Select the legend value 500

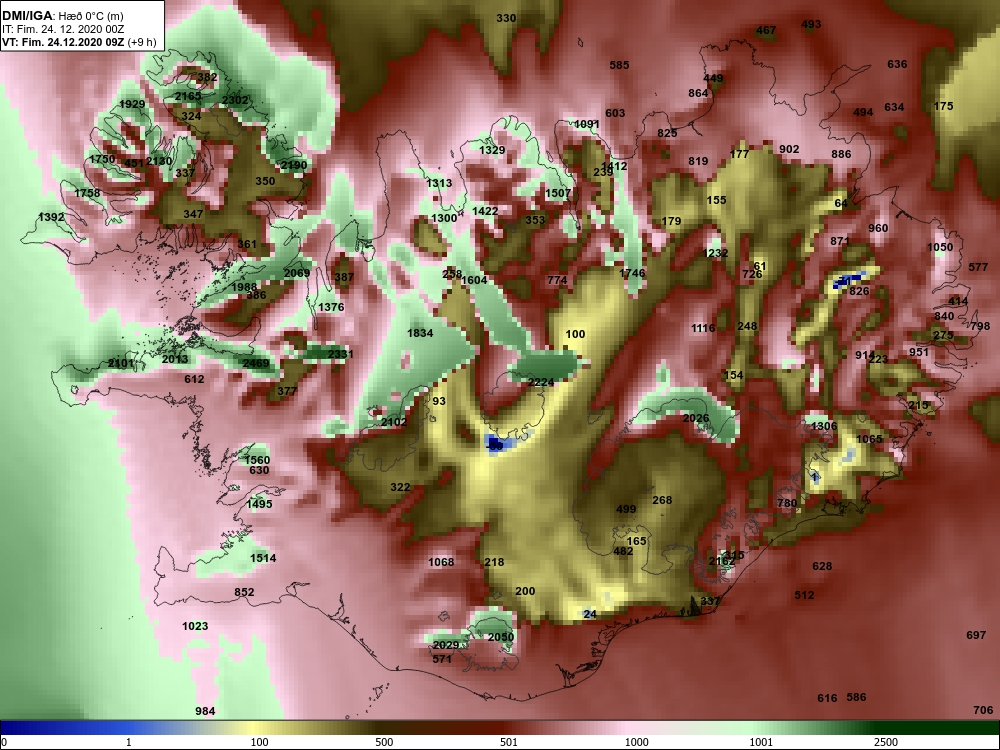point(384,742)
